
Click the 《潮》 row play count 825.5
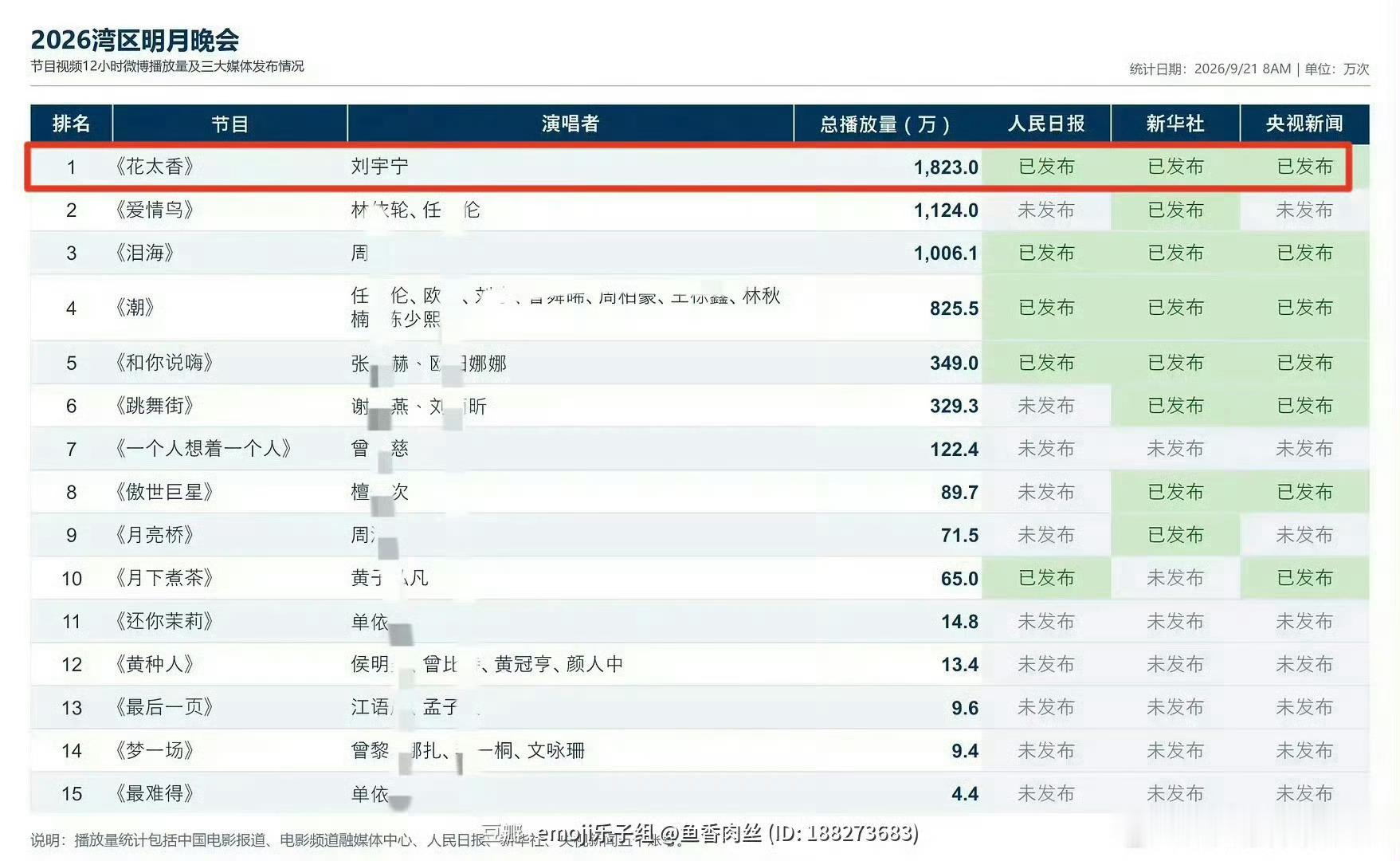click(954, 308)
